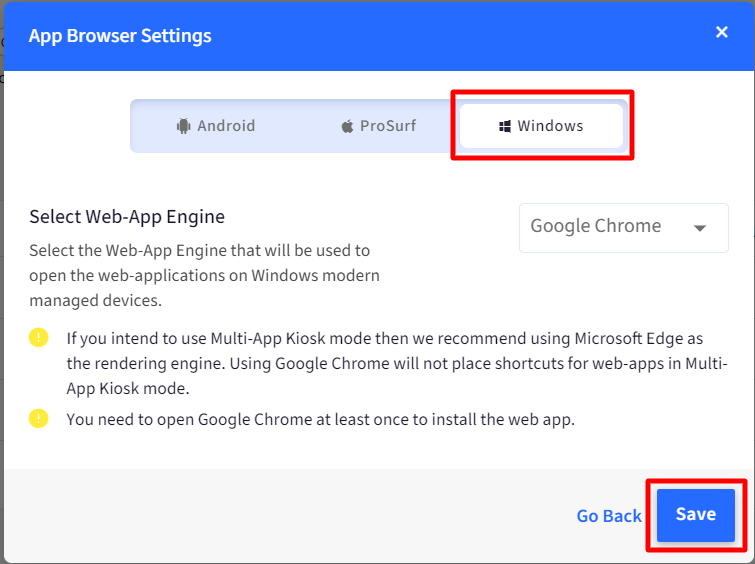The image size is (755, 564).
Task: Click the App Browser Settings title
Action: point(120,36)
